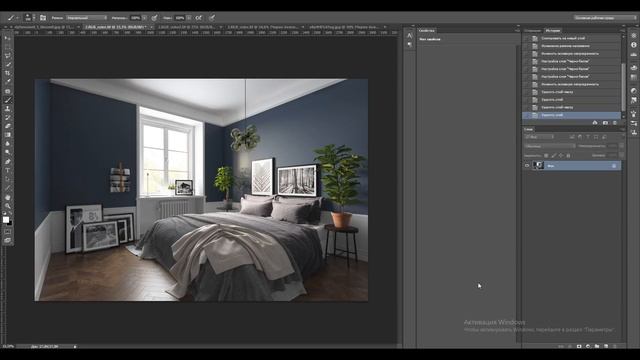The height and width of the screenshot is (360, 640).
Task: Select the Line shape tool
Action: point(7,188)
